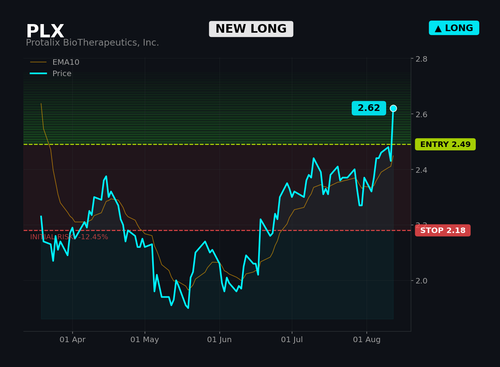This screenshot has width=500, height=367.
Task: Click the Protalix BioTherapeutics, Inc. company name
Action: 92,43
